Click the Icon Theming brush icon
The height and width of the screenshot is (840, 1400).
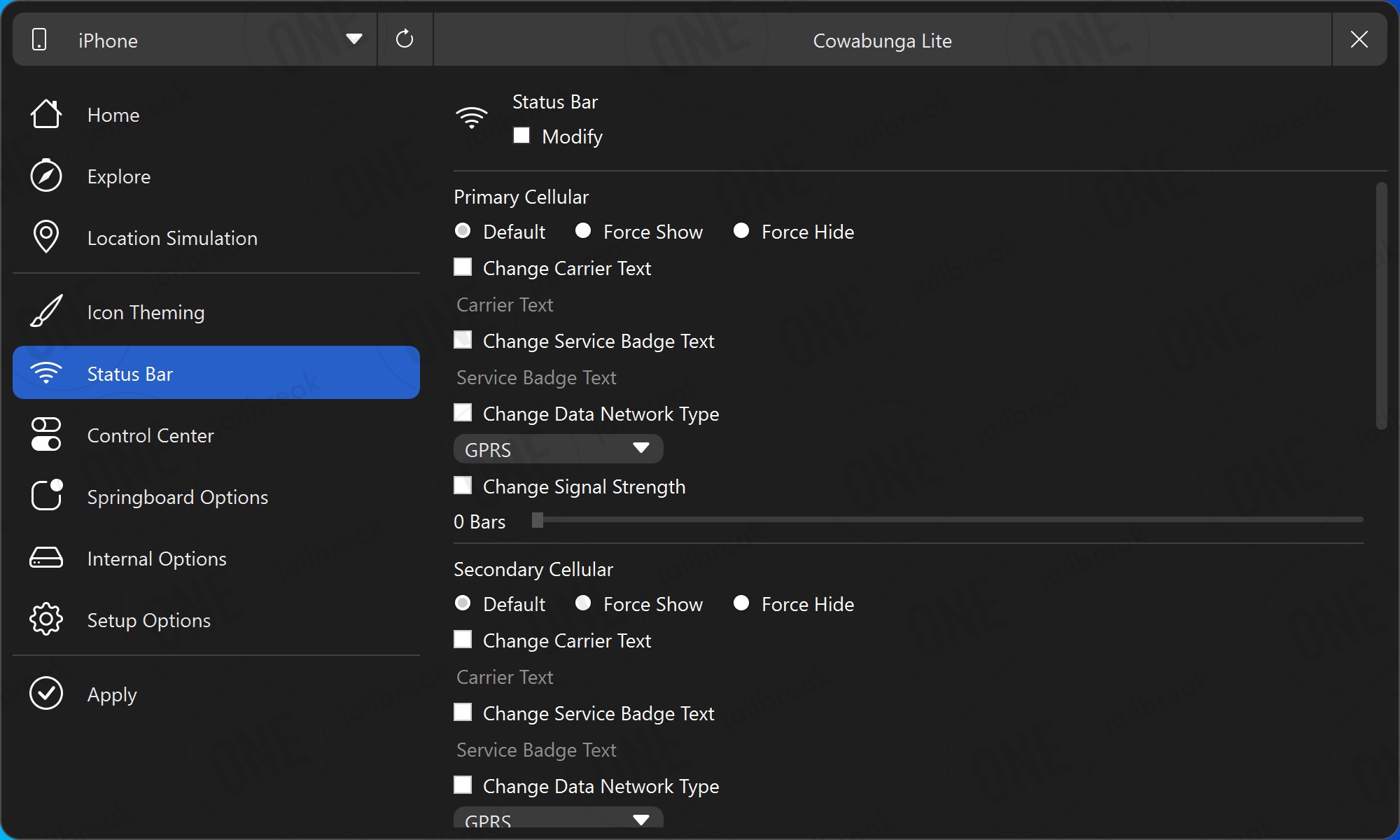click(46, 311)
